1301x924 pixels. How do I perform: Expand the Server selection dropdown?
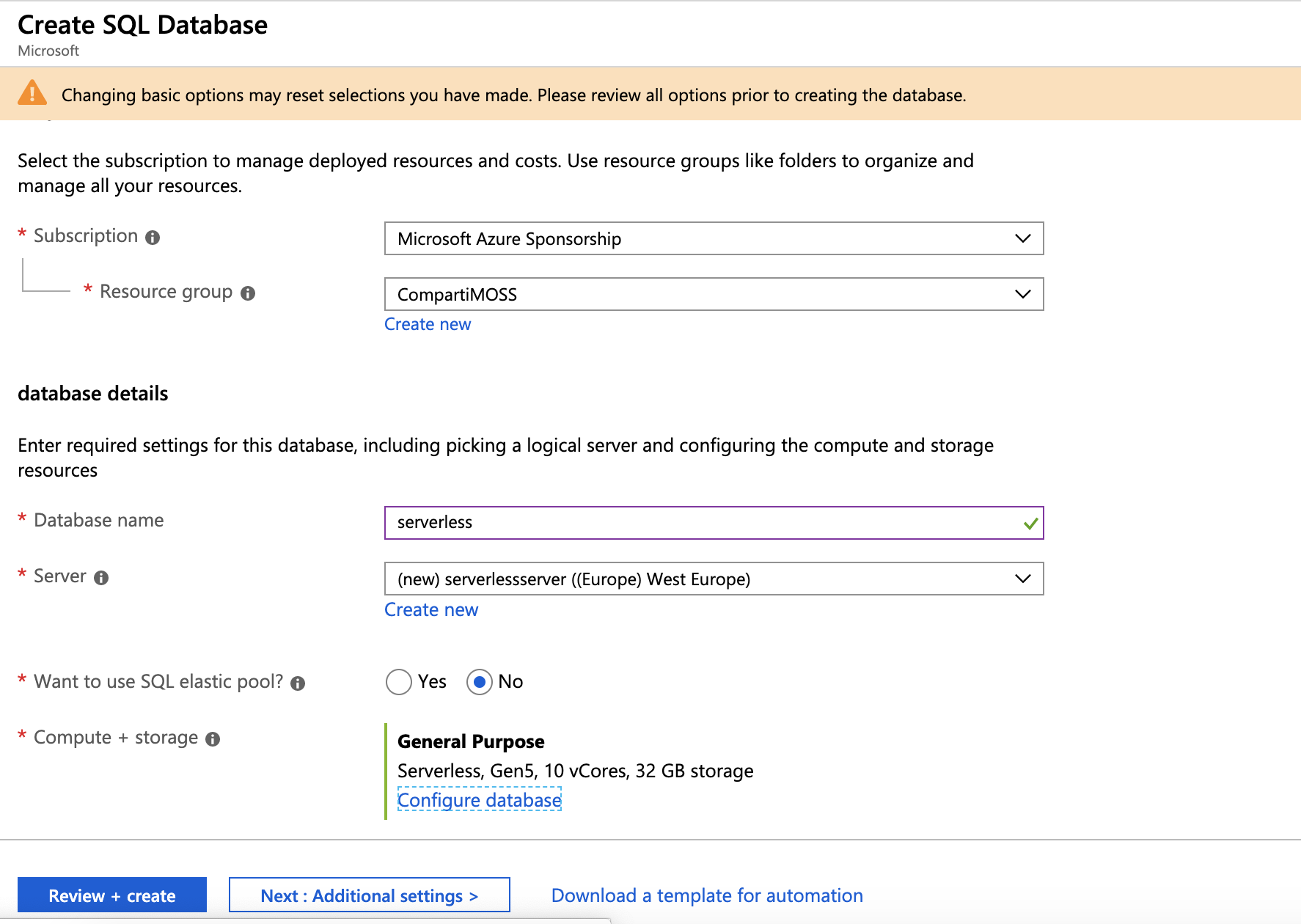(1022, 579)
